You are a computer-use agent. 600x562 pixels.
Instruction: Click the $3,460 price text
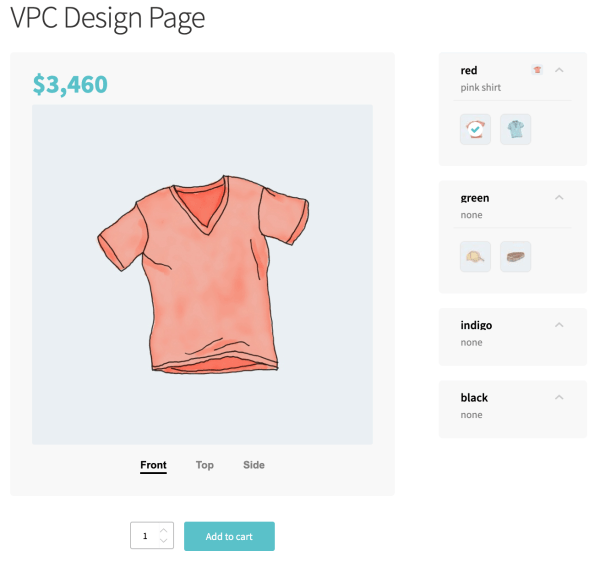(70, 85)
